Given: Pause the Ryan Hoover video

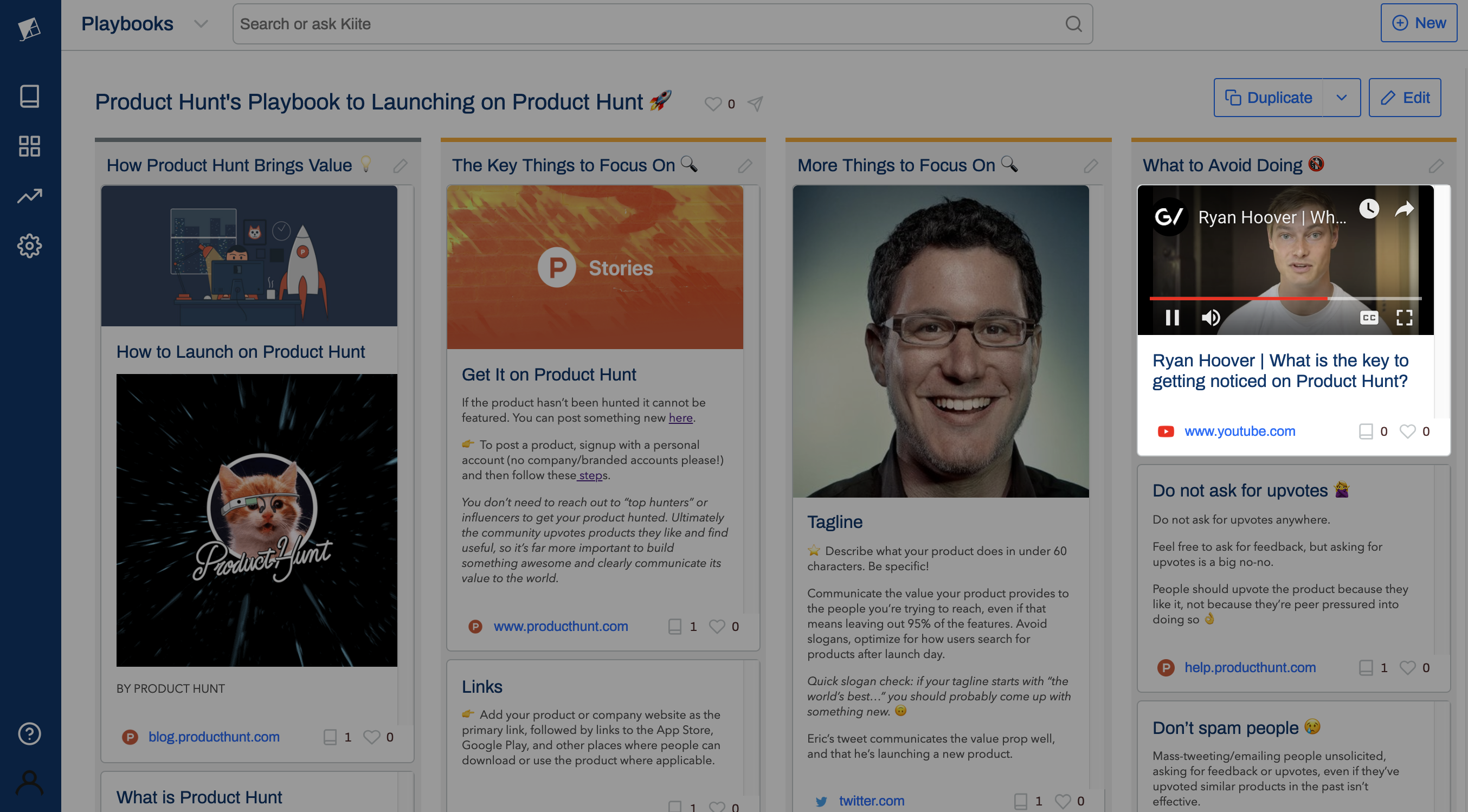Looking at the screenshot, I should (1172, 318).
